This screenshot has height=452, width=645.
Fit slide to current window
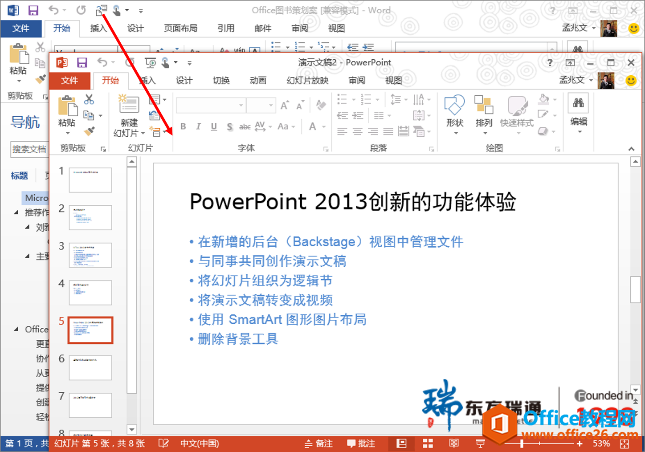coord(624,443)
